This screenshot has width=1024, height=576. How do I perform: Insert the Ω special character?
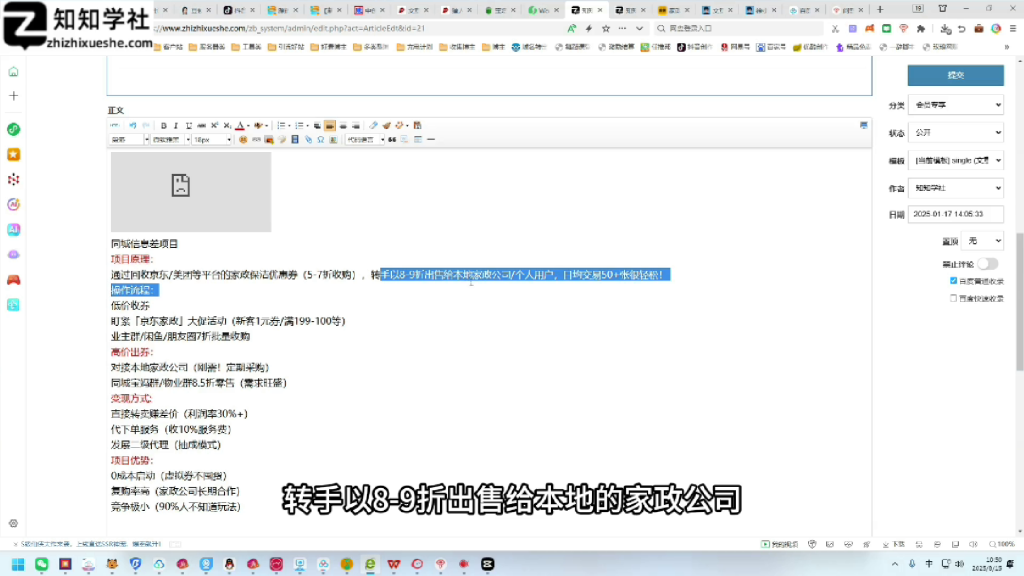(322, 140)
